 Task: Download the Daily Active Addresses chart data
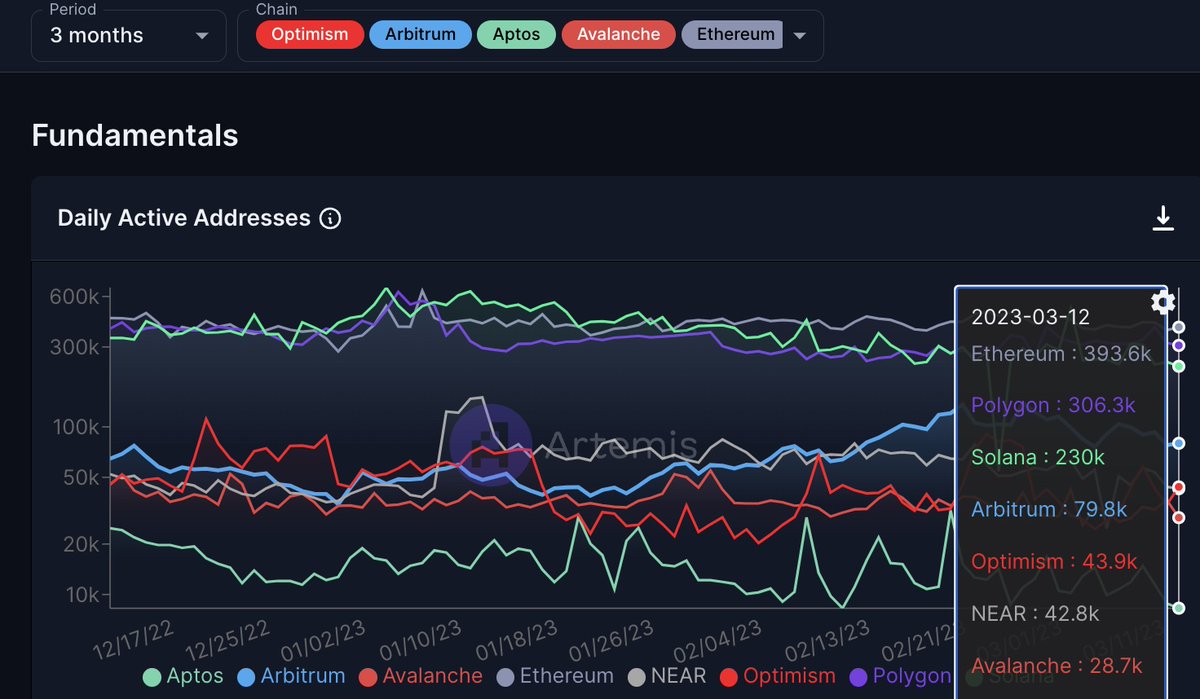coord(1163,218)
